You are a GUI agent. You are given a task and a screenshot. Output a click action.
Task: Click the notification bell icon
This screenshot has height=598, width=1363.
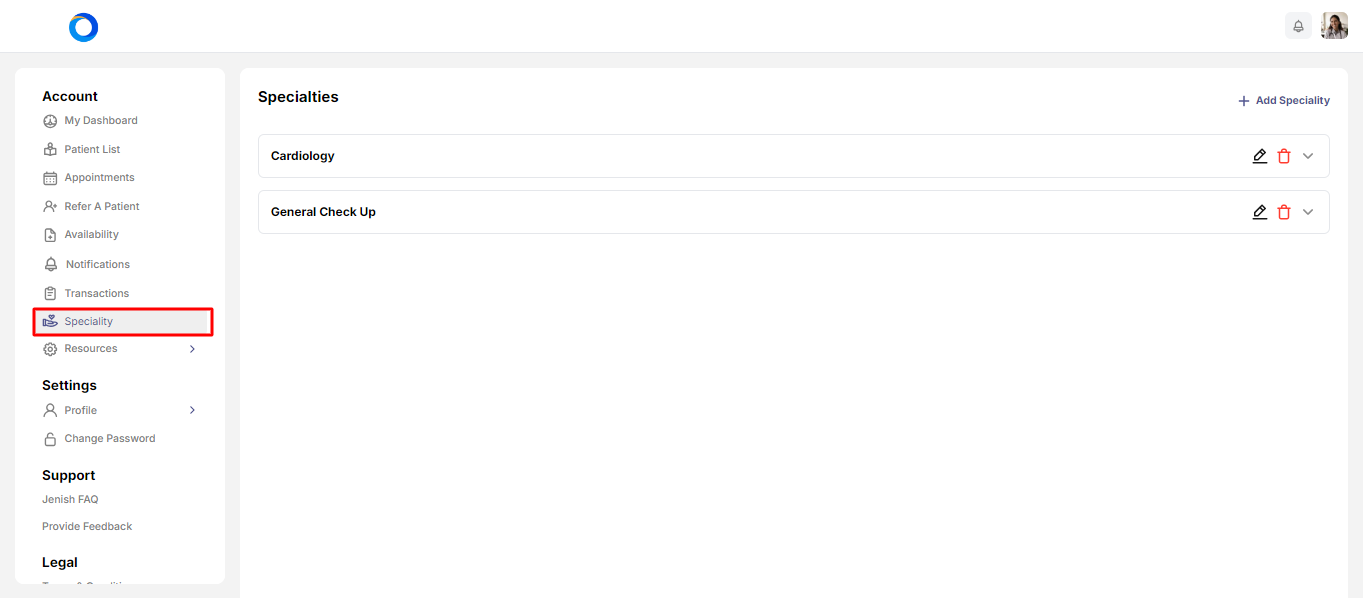[x=1298, y=26]
